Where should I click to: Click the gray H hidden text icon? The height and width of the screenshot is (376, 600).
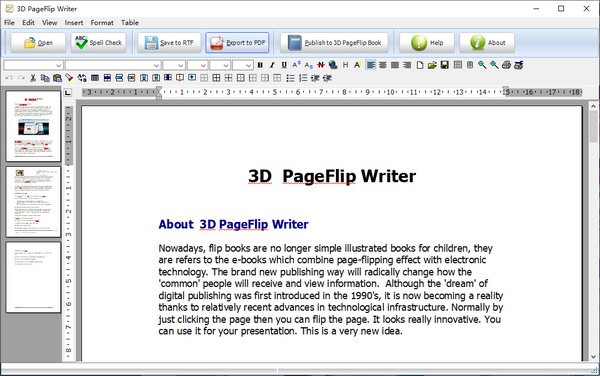tap(346, 65)
